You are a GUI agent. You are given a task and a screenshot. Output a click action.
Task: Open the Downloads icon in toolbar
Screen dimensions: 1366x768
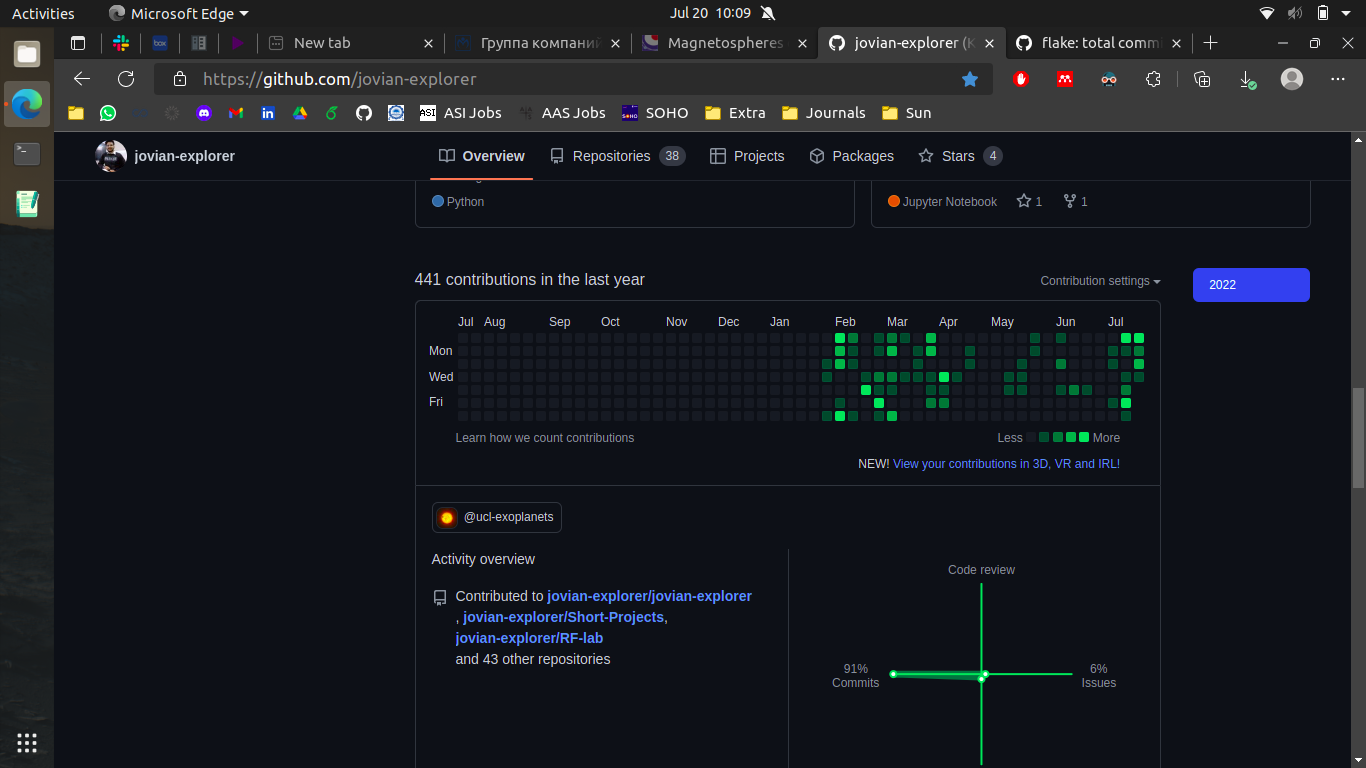tap(1247, 79)
